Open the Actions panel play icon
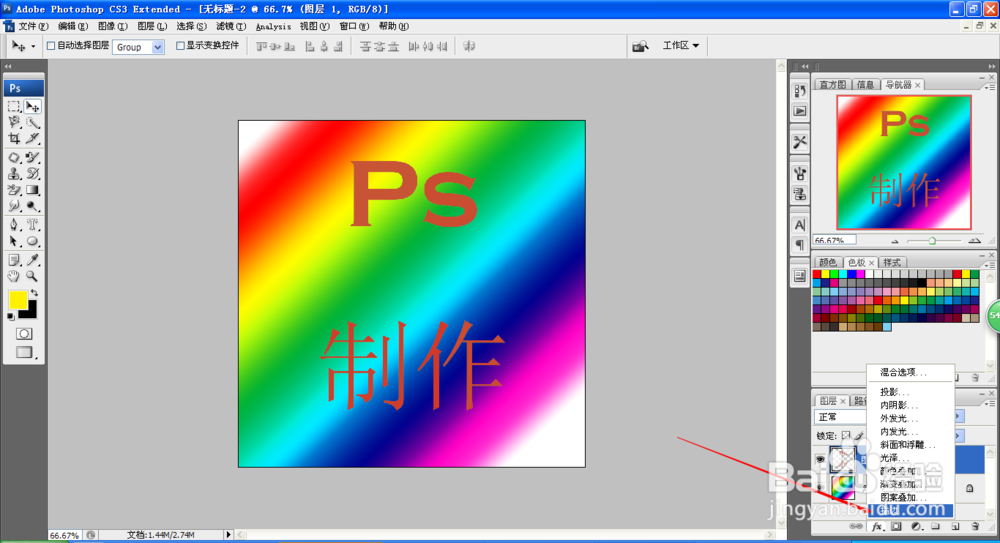Viewport: 1000px width, 543px height. pos(800,111)
